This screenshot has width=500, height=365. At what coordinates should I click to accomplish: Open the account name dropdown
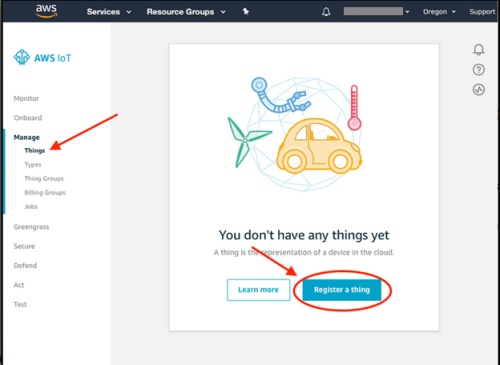point(376,11)
